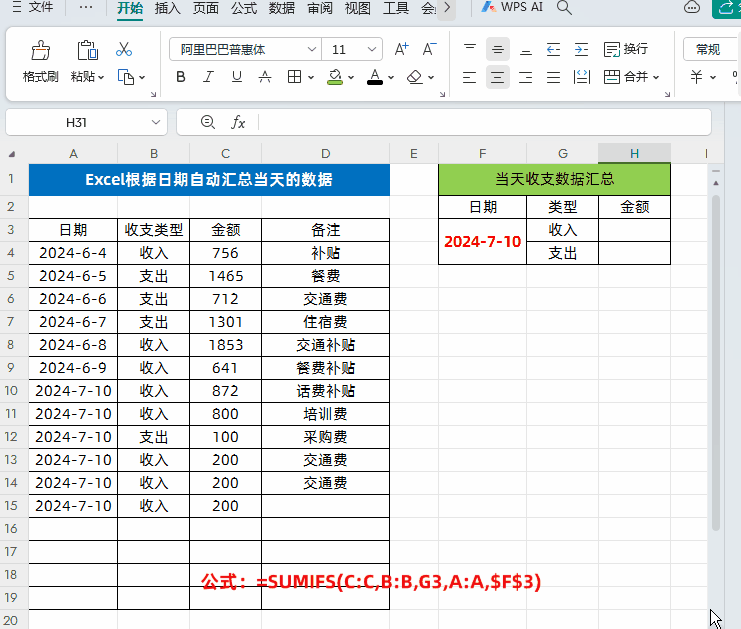Open the 文件 menu
The image size is (741, 629).
click(x=33, y=8)
